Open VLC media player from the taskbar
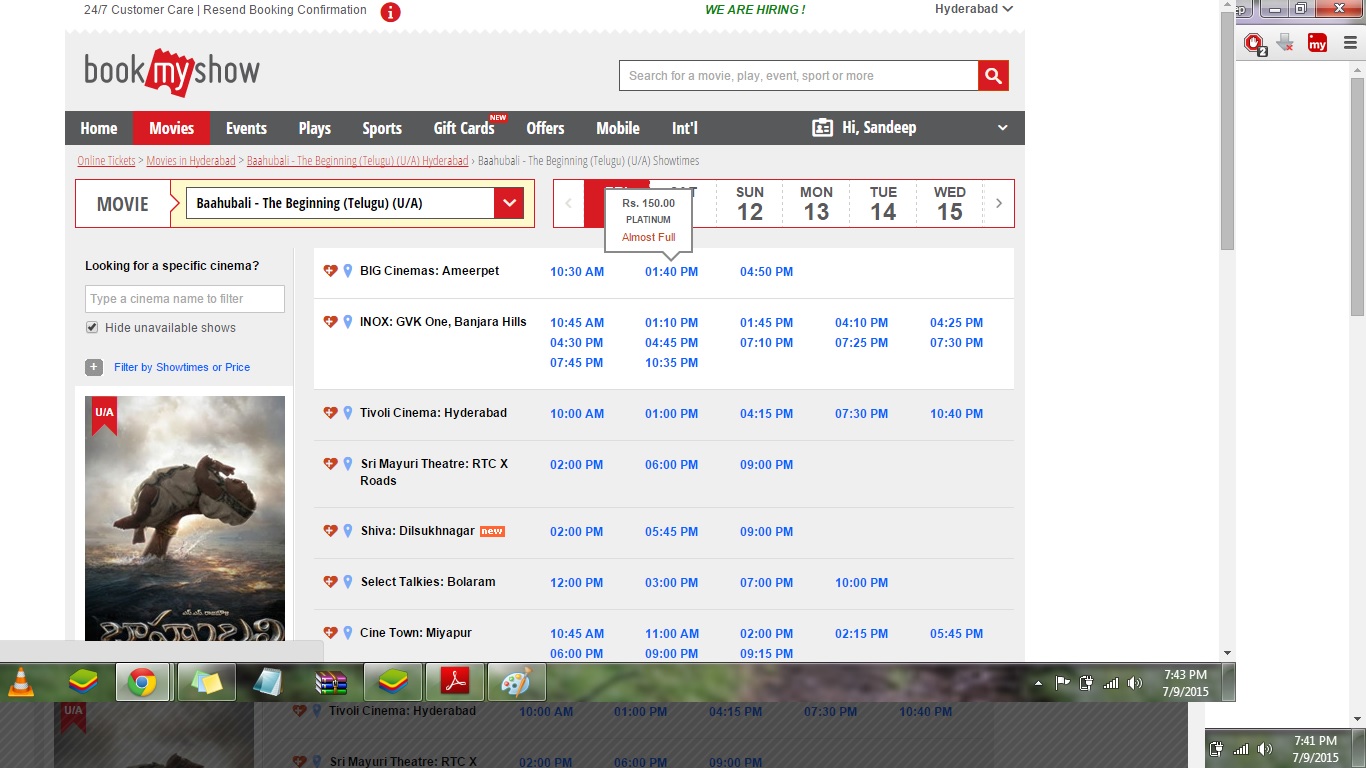Screen dimensions: 1366x768 pyautogui.click(x=20, y=682)
